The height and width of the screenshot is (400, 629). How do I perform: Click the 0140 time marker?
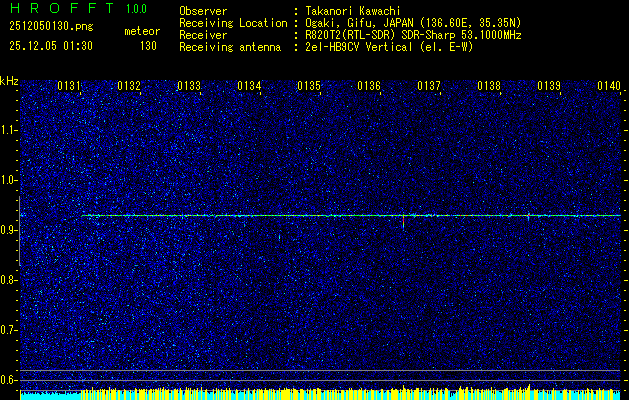click(609, 86)
